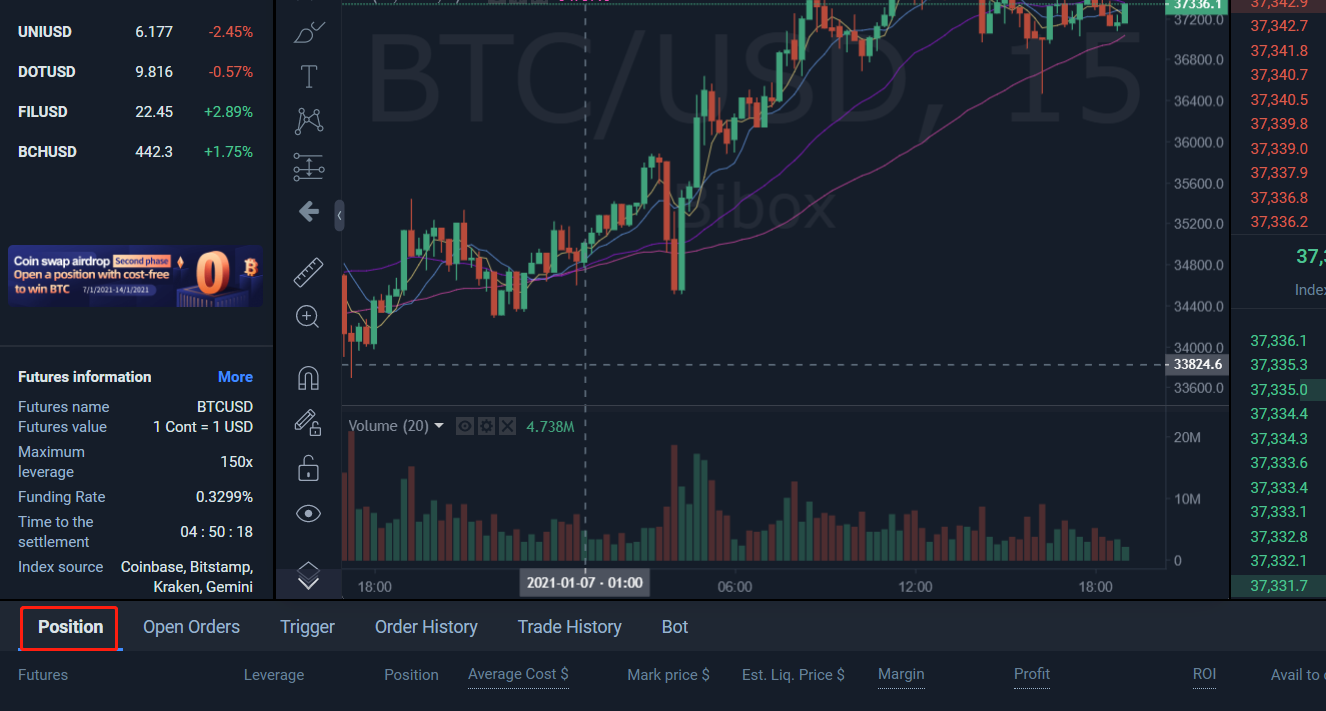Collapse the drawing toolbar side handle
Screen dimensions: 1326x711
(x=339, y=215)
